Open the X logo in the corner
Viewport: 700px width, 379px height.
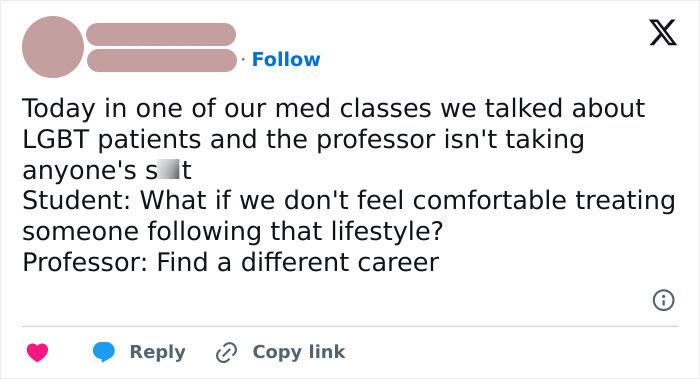click(663, 33)
